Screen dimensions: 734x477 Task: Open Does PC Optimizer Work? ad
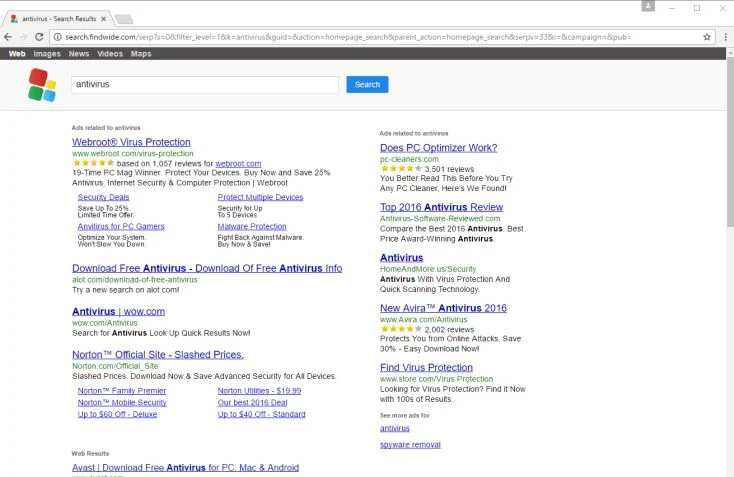tap(439, 147)
